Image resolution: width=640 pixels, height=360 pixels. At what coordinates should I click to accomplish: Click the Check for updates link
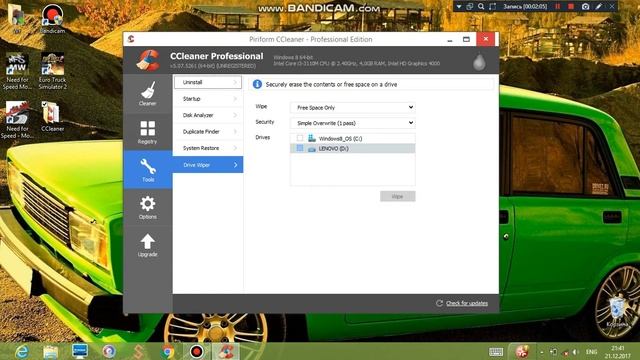[x=467, y=303]
